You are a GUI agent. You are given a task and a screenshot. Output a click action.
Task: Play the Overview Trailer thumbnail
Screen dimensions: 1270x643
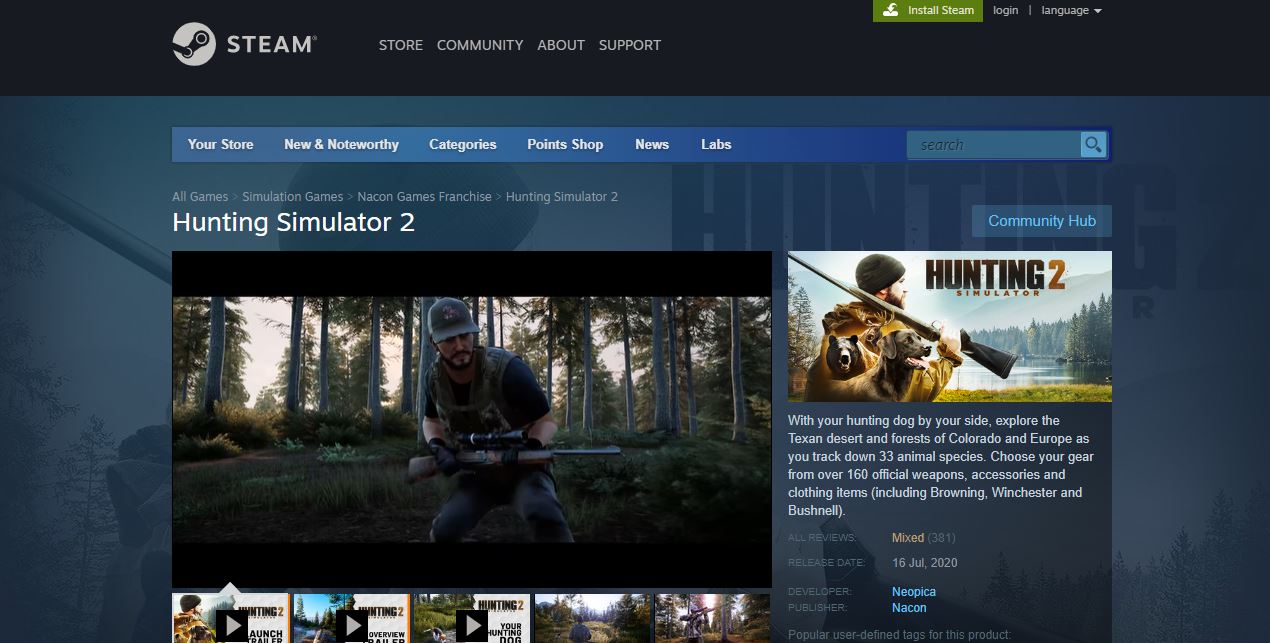[351, 618]
